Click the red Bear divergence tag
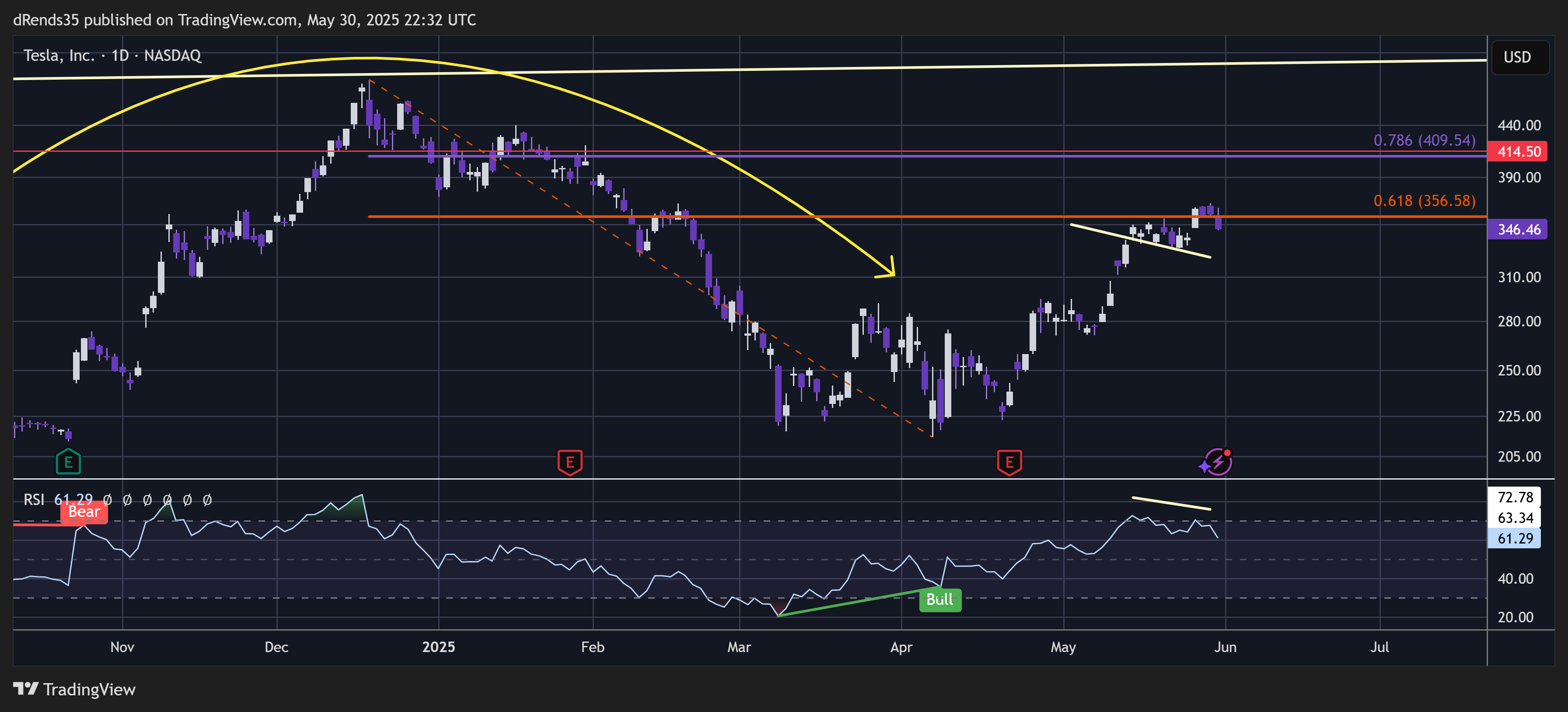The height and width of the screenshot is (712, 1568). (84, 512)
